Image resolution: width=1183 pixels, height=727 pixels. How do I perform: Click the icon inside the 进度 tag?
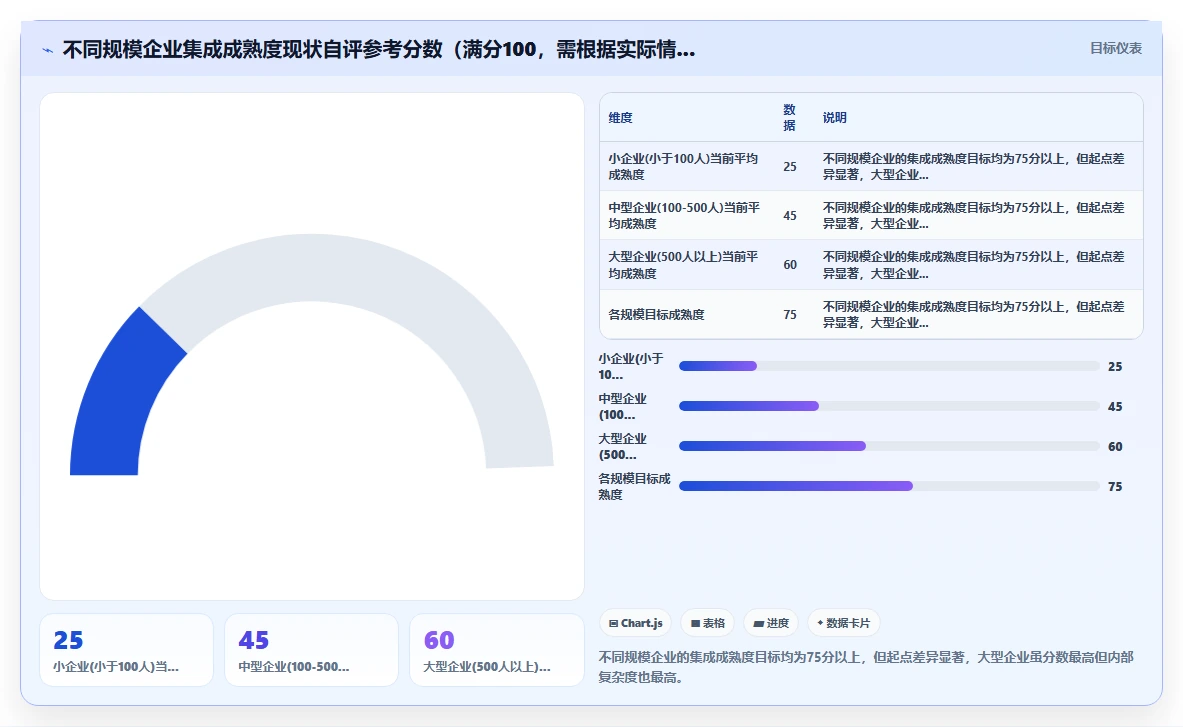click(x=758, y=624)
